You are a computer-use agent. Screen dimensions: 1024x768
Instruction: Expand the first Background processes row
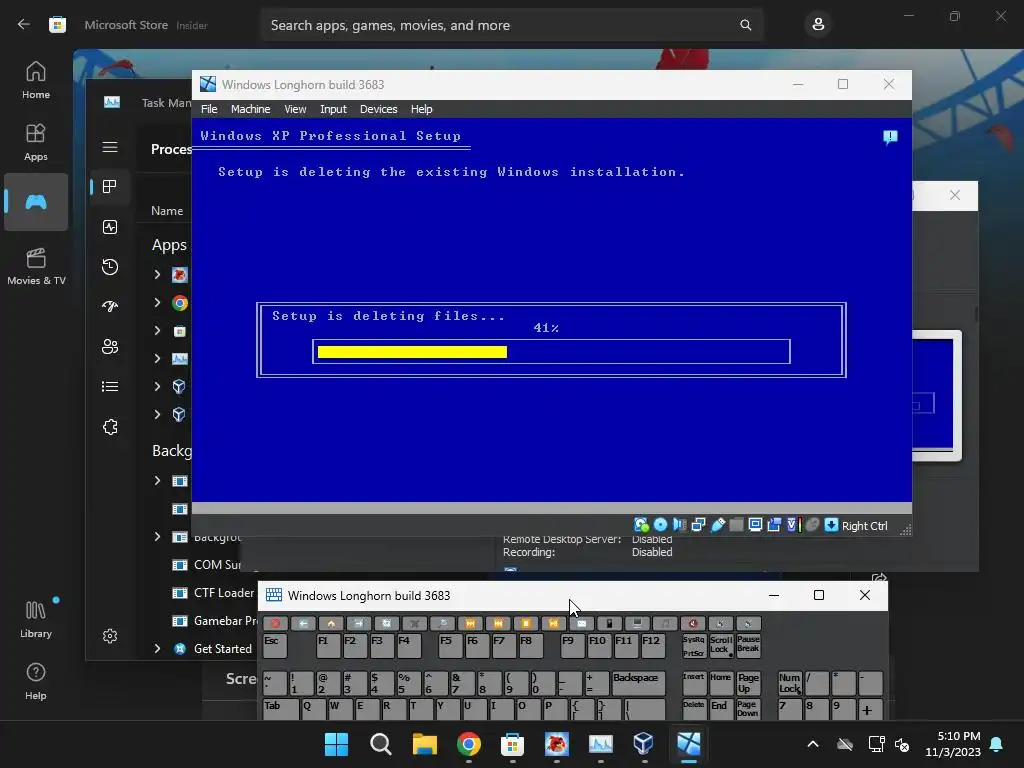[x=157, y=481]
